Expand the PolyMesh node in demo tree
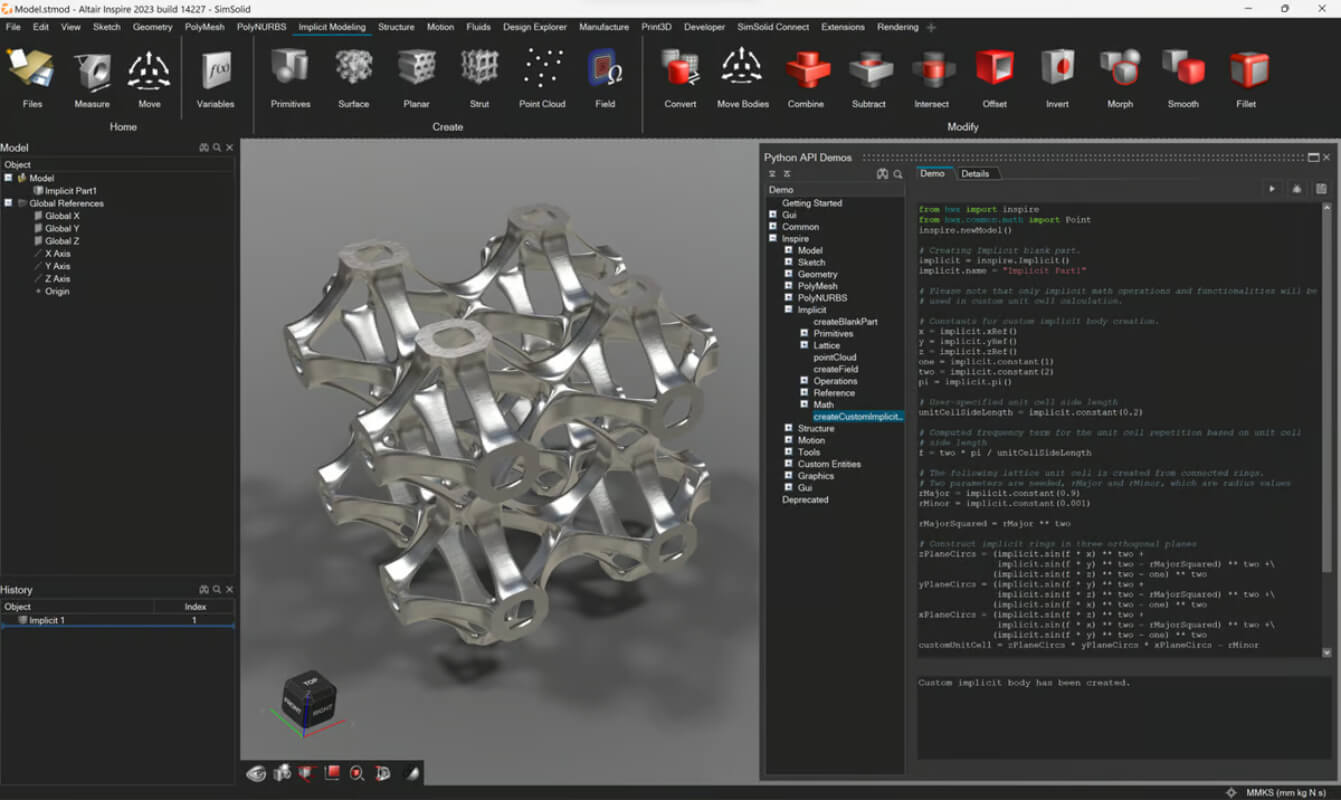1341x800 pixels. tap(789, 286)
